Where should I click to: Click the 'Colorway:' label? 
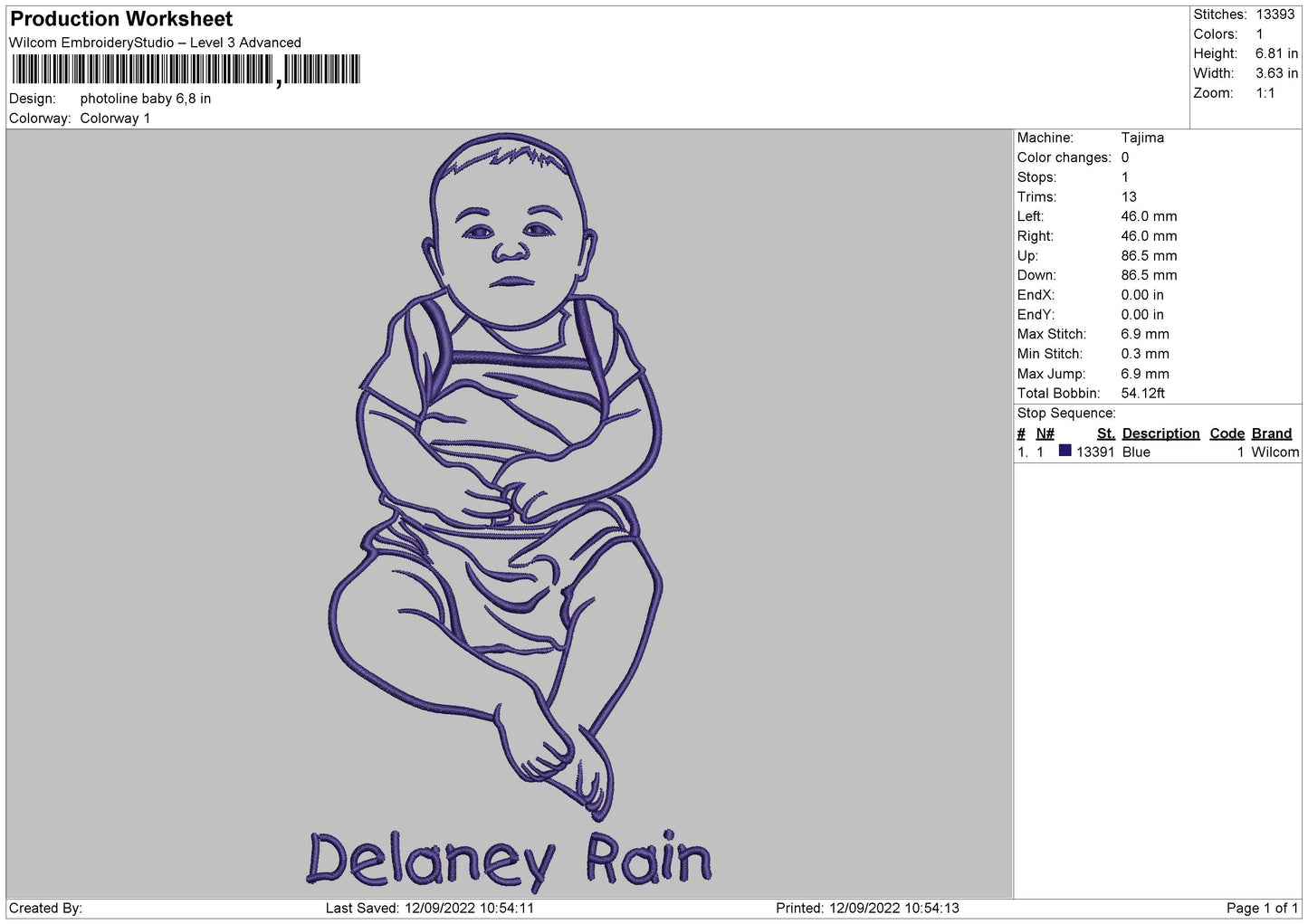(40, 119)
